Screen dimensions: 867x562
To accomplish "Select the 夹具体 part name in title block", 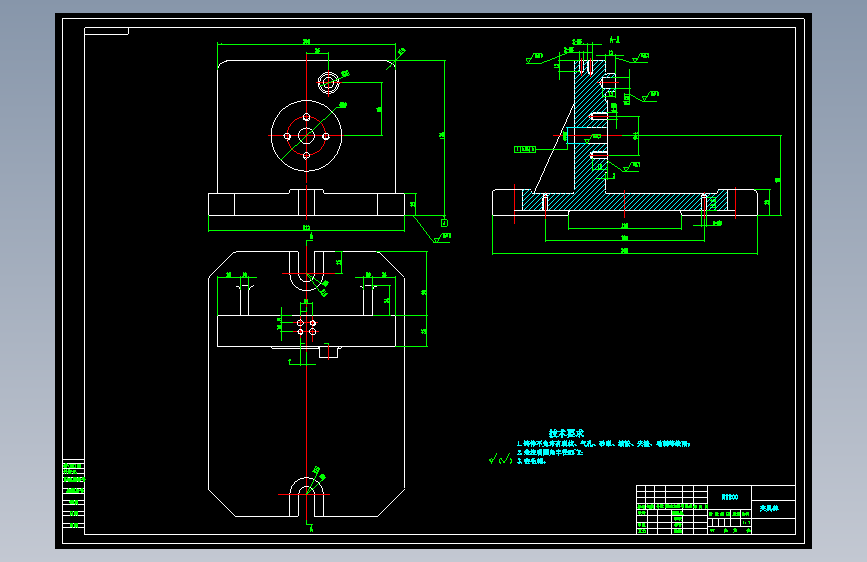I will pyautogui.click(x=769, y=508).
